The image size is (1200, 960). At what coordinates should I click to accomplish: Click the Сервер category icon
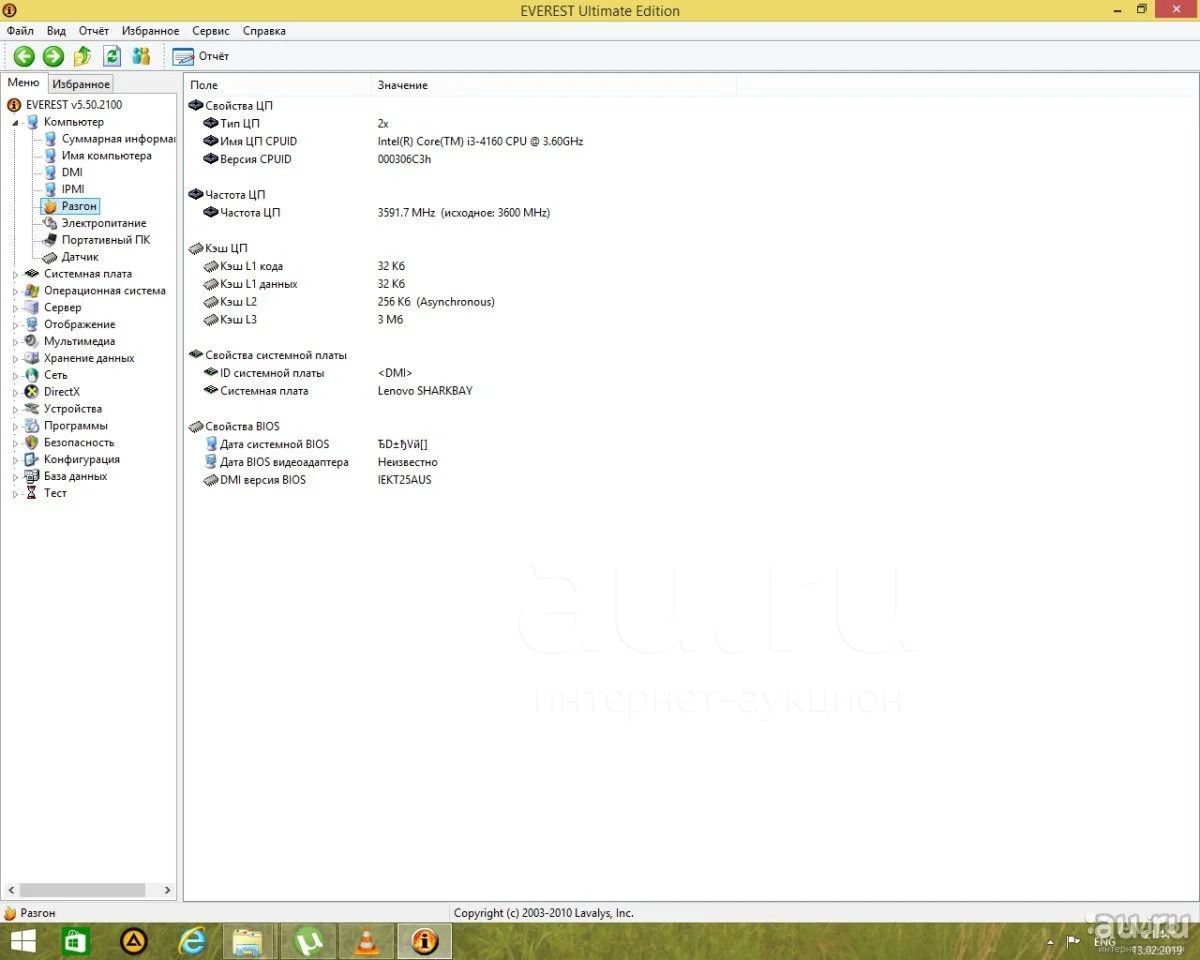coord(32,308)
